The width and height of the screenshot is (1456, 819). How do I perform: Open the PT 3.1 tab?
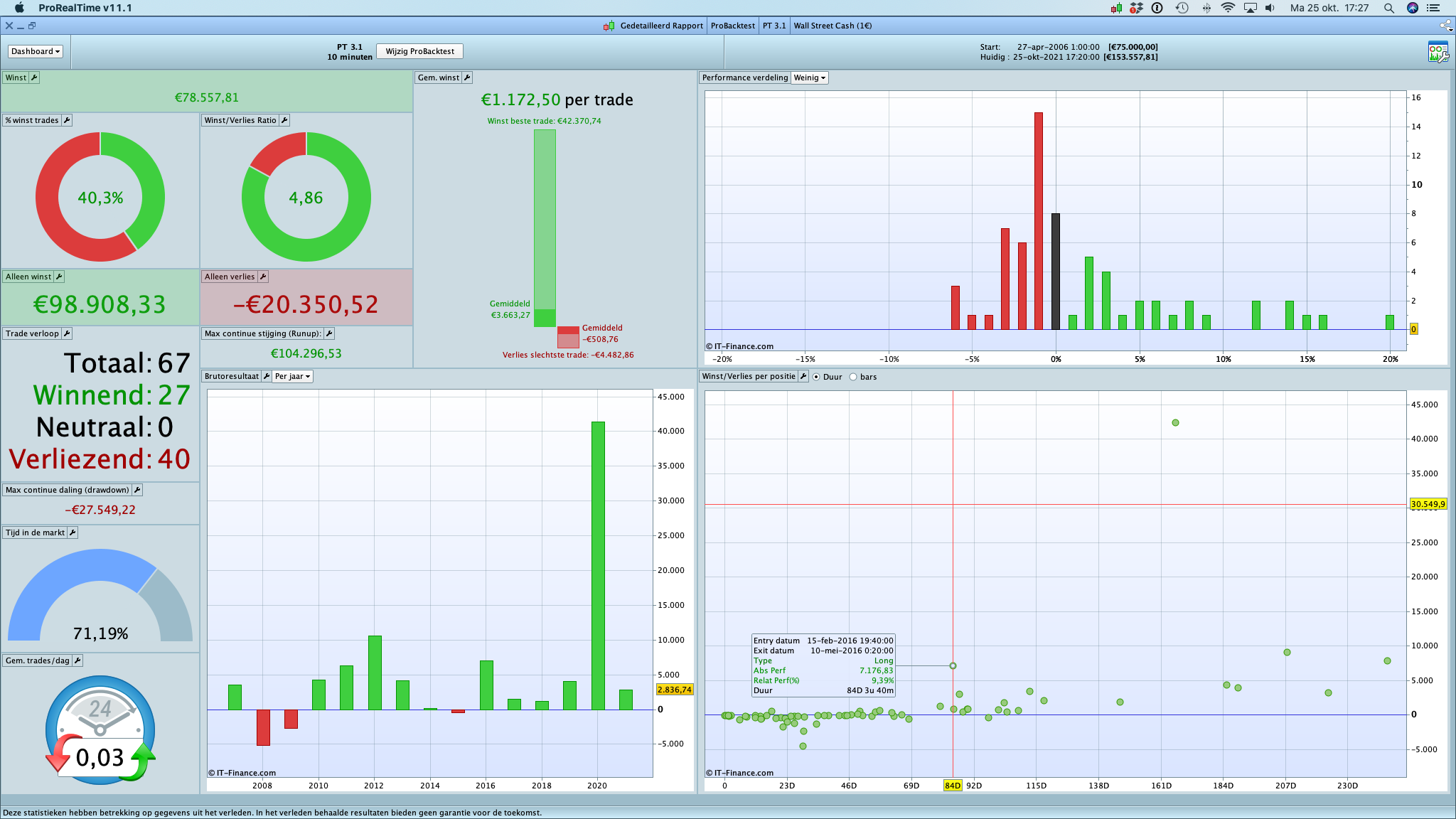(774, 26)
